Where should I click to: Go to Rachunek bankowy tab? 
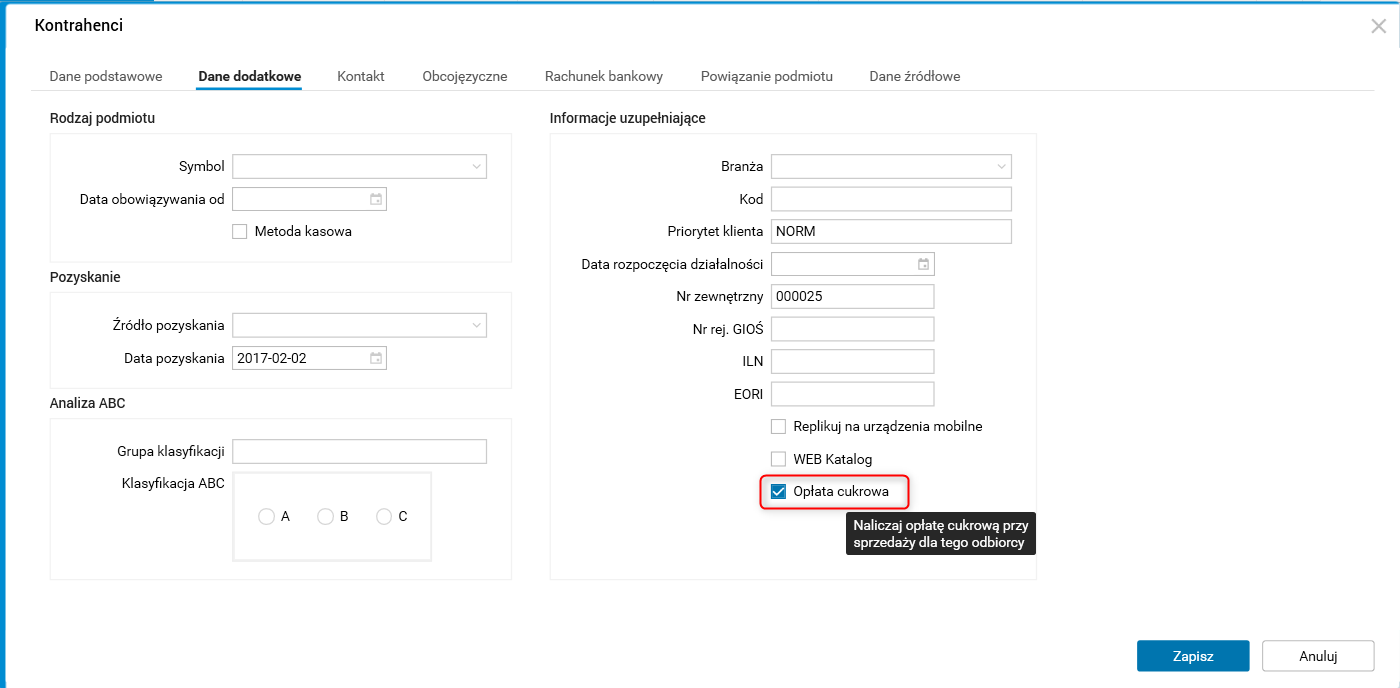point(604,76)
